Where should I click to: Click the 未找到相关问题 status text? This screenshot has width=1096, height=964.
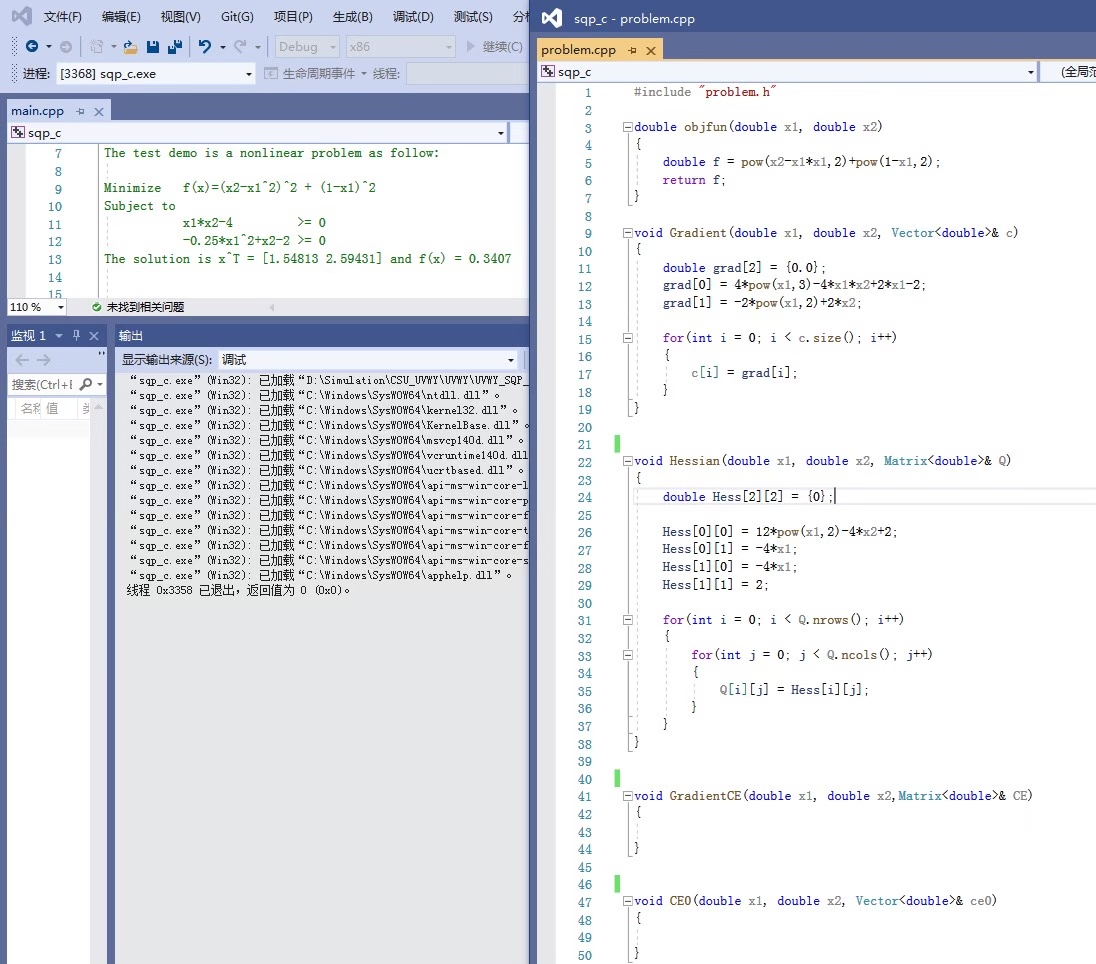coord(145,307)
